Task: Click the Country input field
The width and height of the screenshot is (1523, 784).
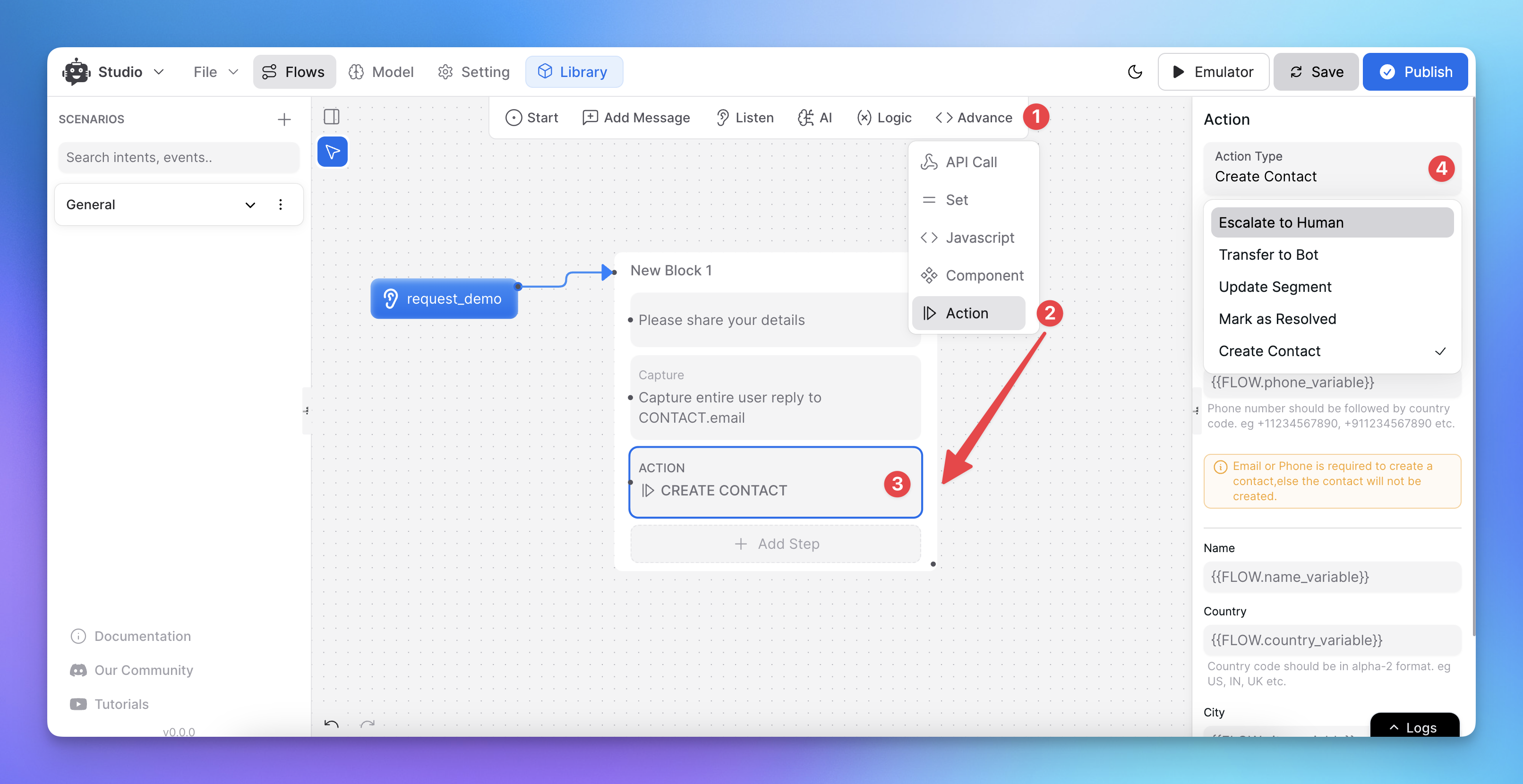Action: [1332, 640]
